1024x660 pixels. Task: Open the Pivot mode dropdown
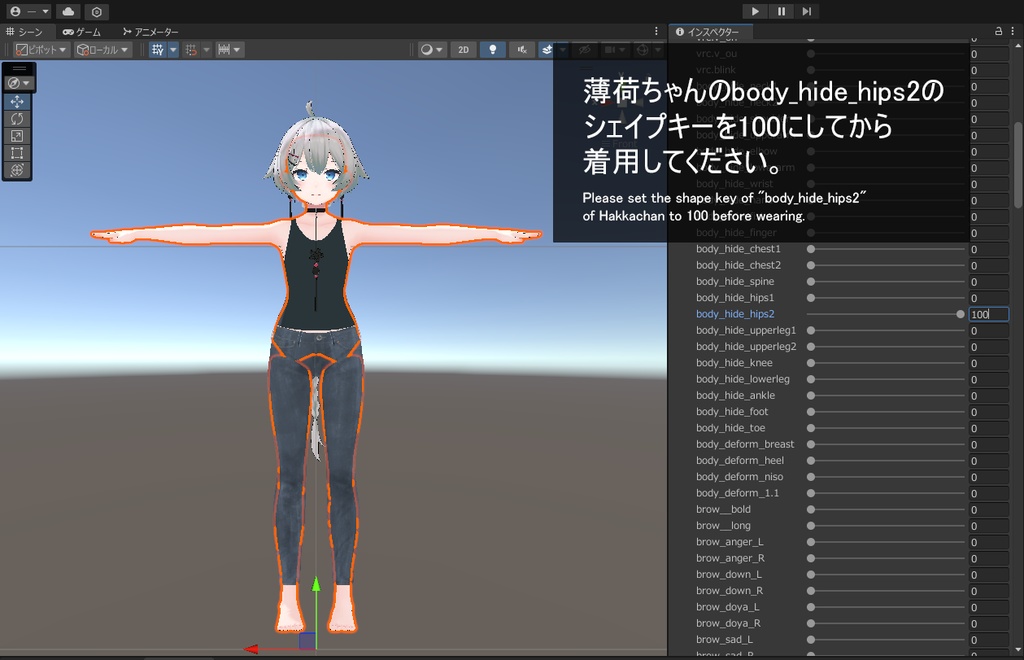pyautogui.click(x=40, y=49)
